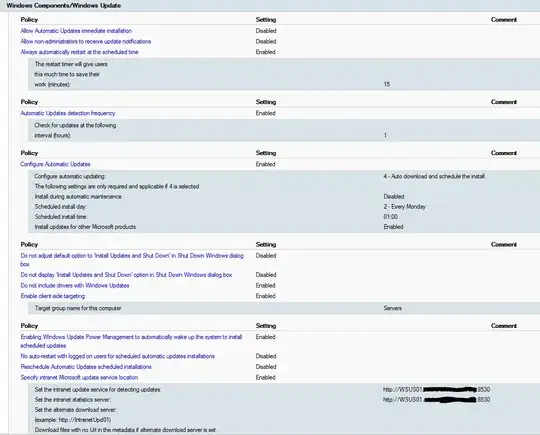Open 'Do not include drivers with Windows Updates' link

tap(75, 286)
